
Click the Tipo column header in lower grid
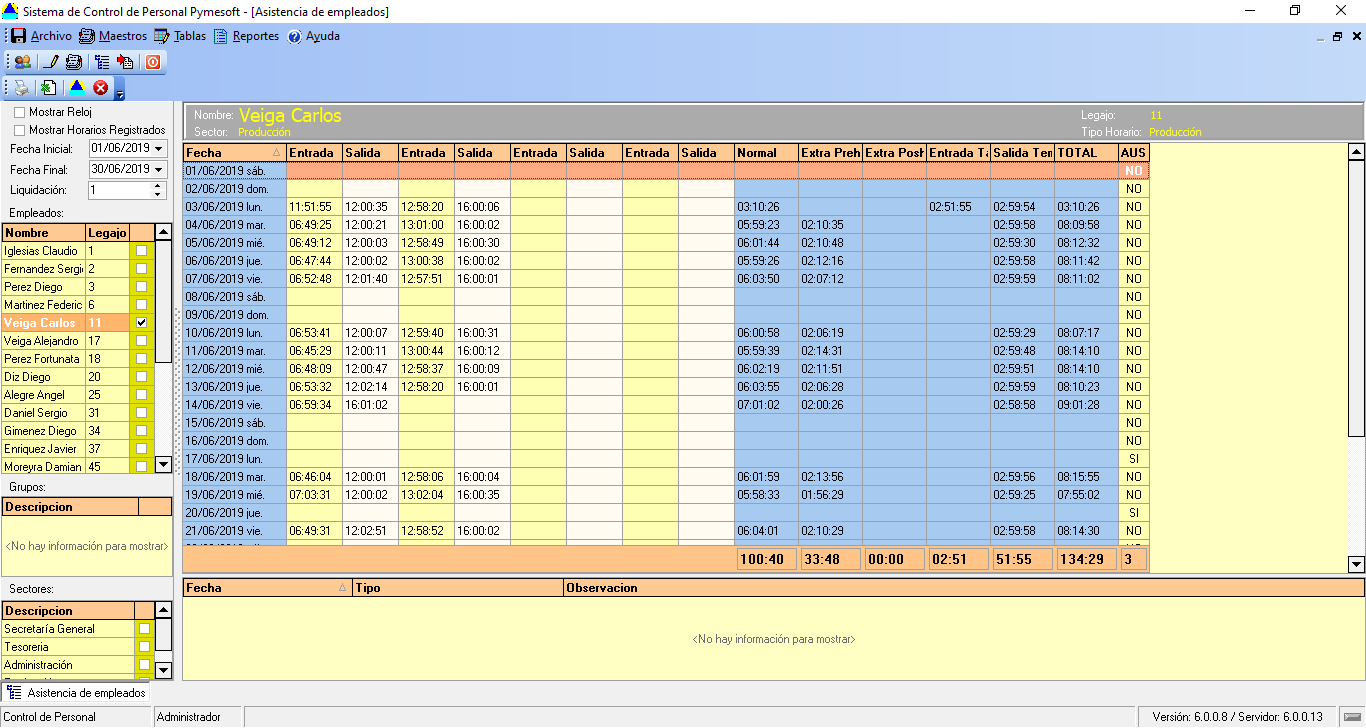pos(458,588)
